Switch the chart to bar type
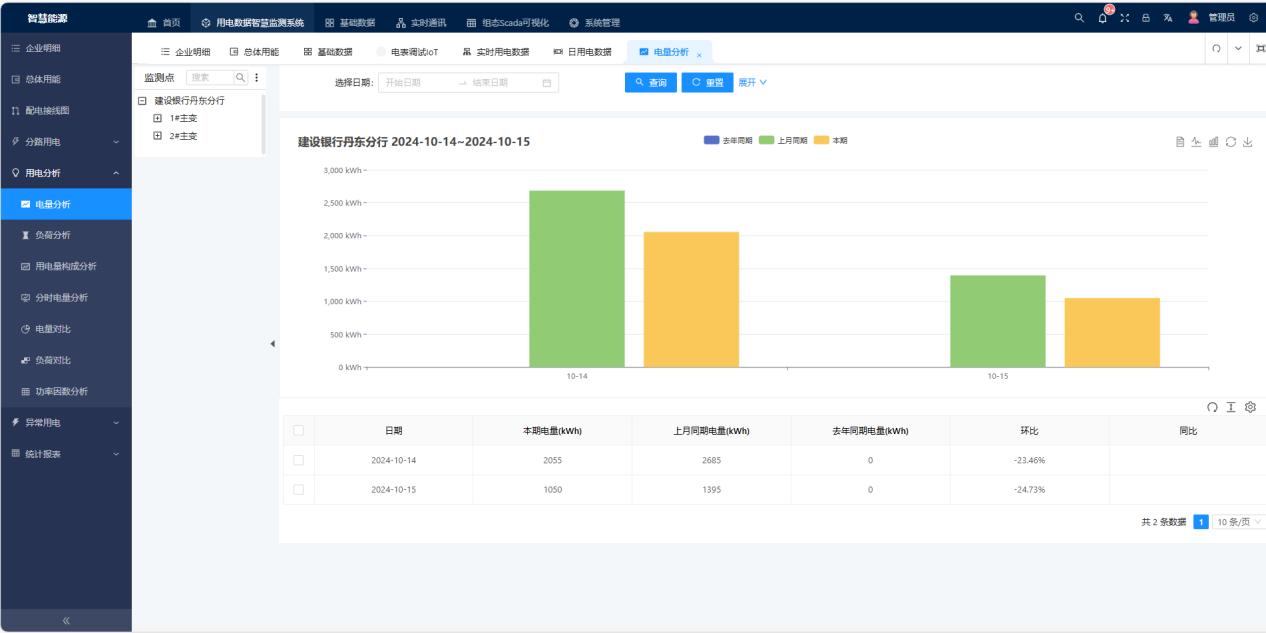1266x633 pixels. coord(1215,143)
